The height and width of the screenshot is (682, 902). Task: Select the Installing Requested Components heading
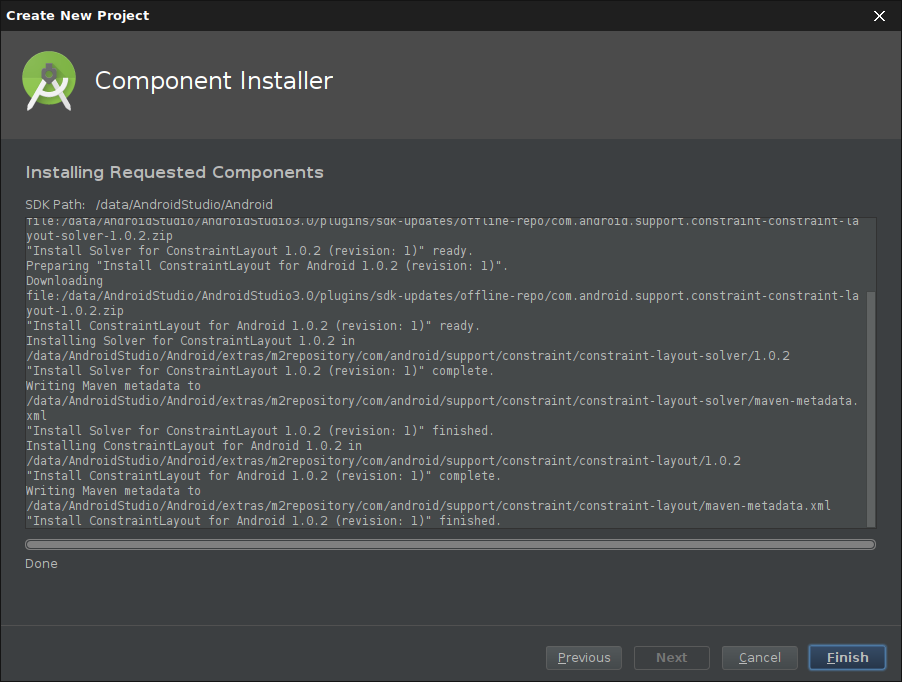click(175, 172)
